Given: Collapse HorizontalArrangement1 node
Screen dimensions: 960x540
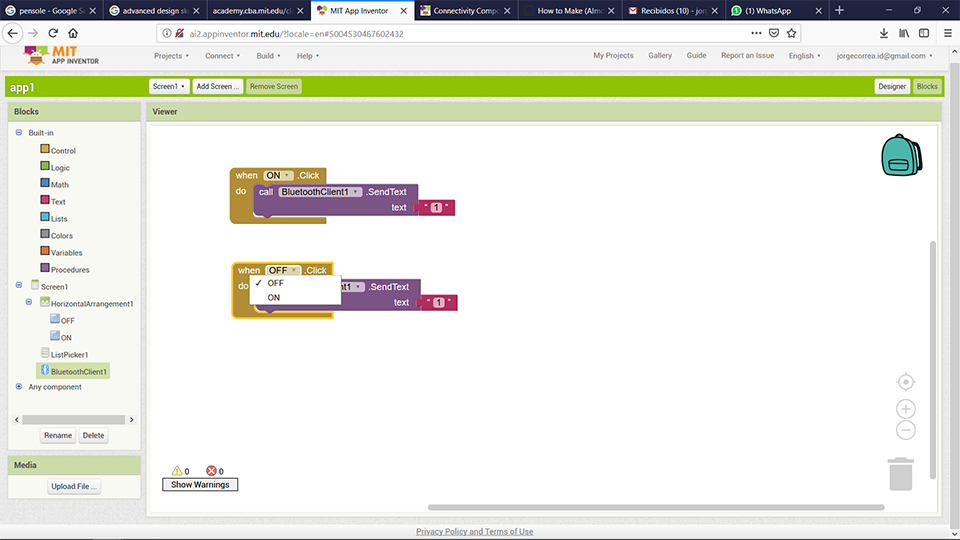Looking at the screenshot, I should [29, 302].
